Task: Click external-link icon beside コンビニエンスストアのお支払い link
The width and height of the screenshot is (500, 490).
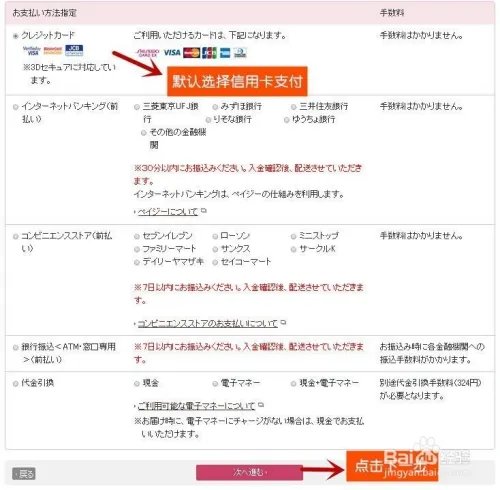Action: coord(283,322)
